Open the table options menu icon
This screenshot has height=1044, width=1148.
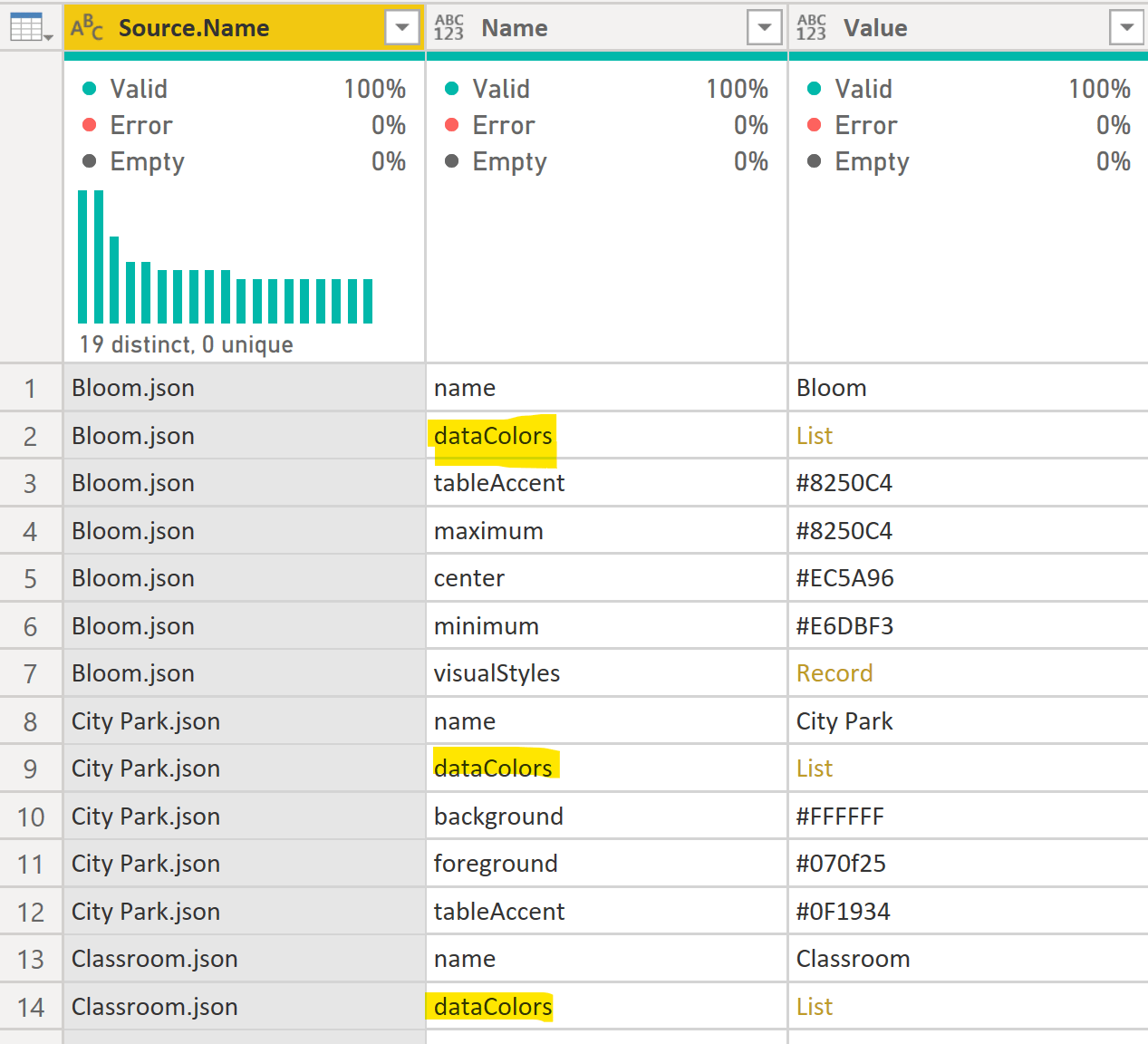click(31, 28)
